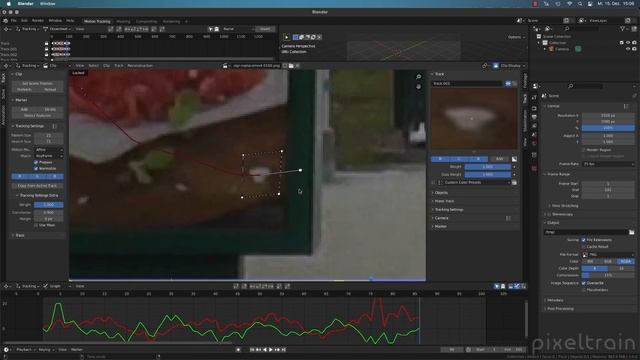The width and height of the screenshot is (640, 360).
Task: Toggle the Stereoscopy checkbox
Action: pos(549,214)
